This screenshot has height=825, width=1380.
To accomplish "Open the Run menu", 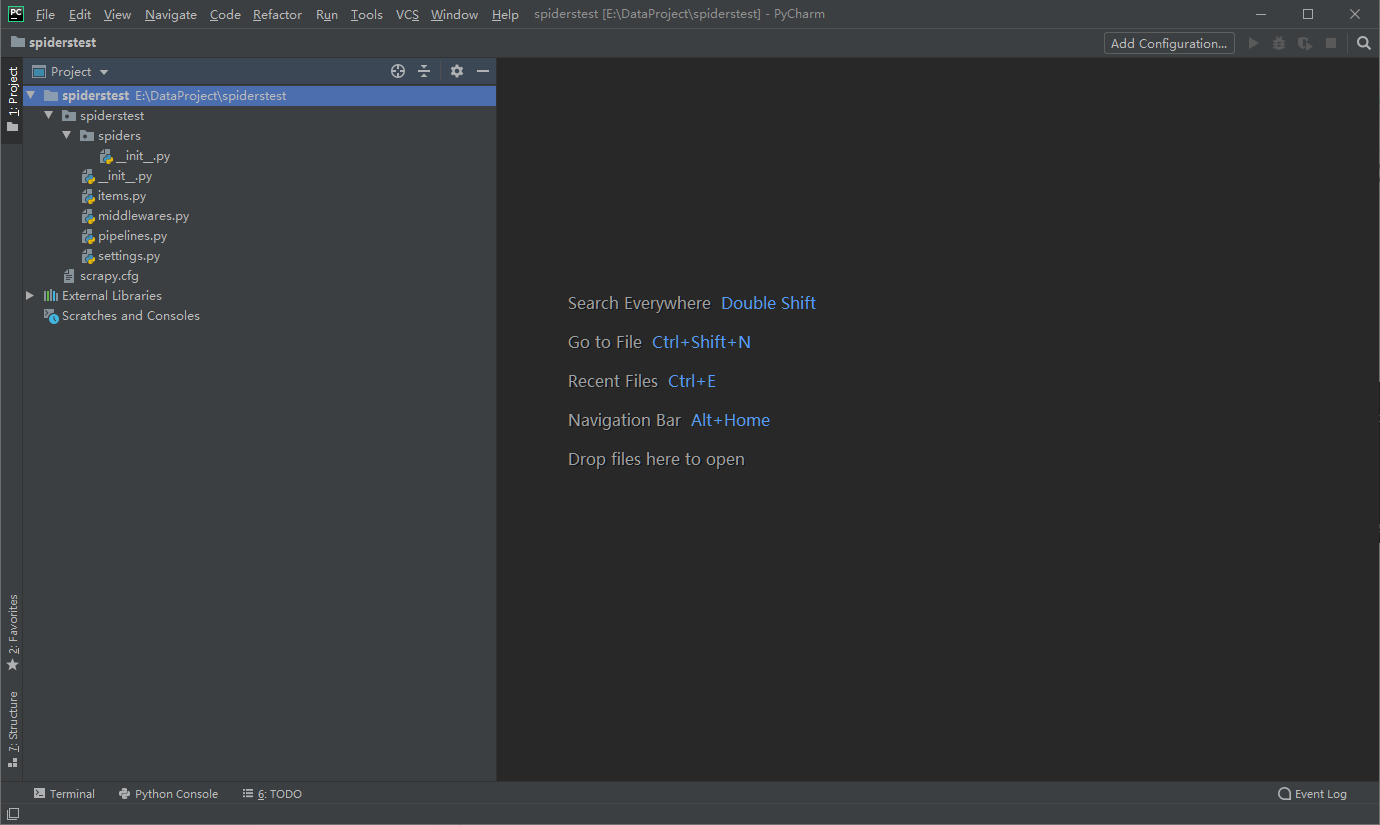I will 327,15.
